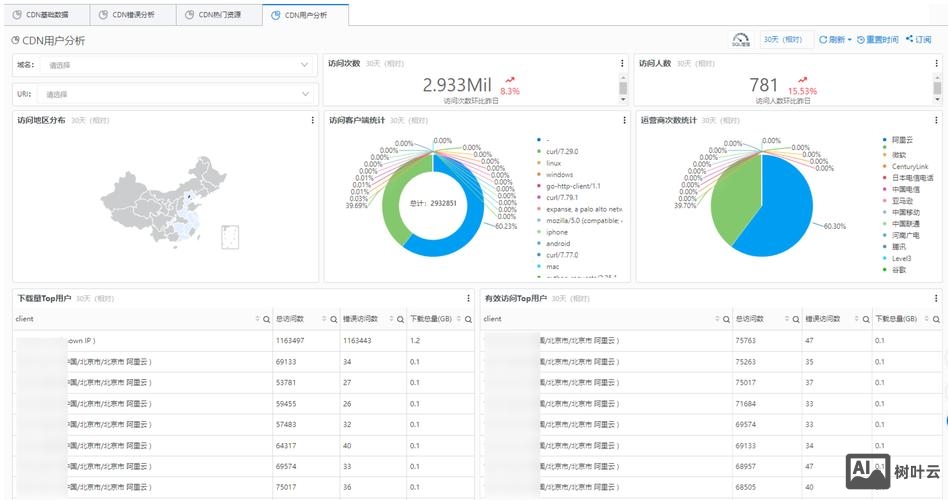Open the 有效访问Top用户 table kebab menu
The image size is (948, 500).
pyautogui.click(x=936, y=298)
